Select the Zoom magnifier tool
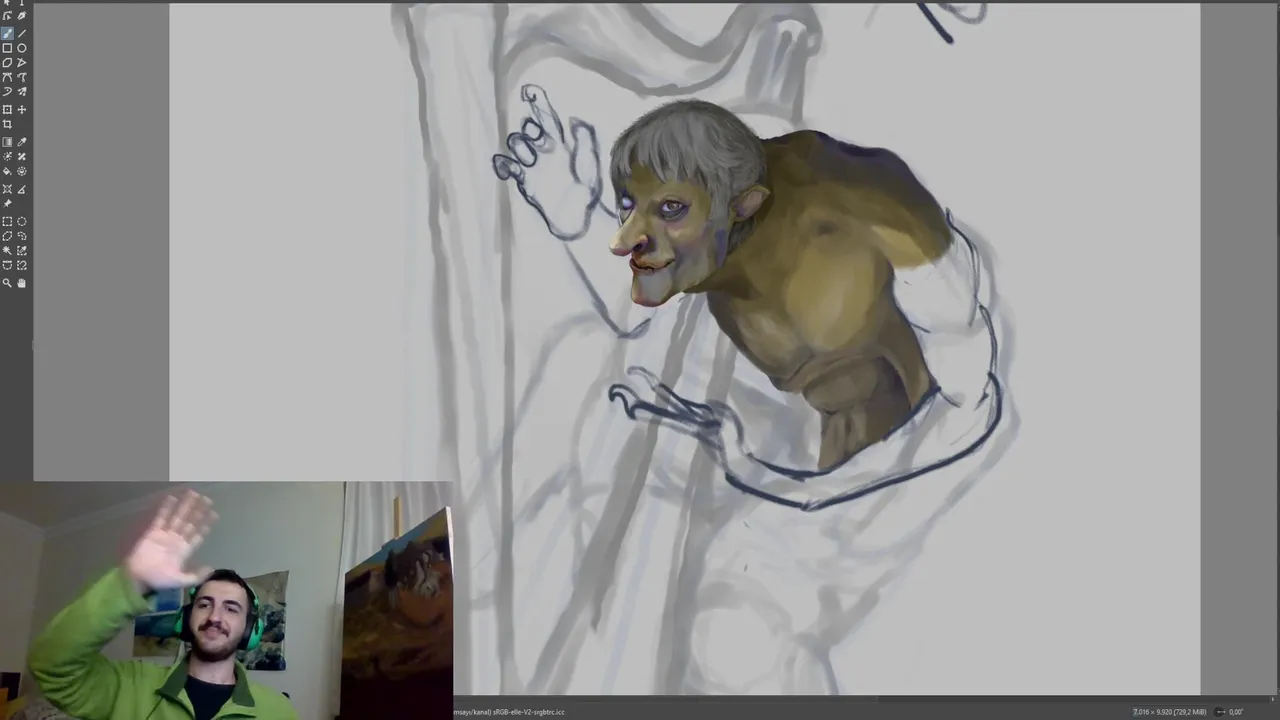The height and width of the screenshot is (720, 1280). [x=7, y=283]
